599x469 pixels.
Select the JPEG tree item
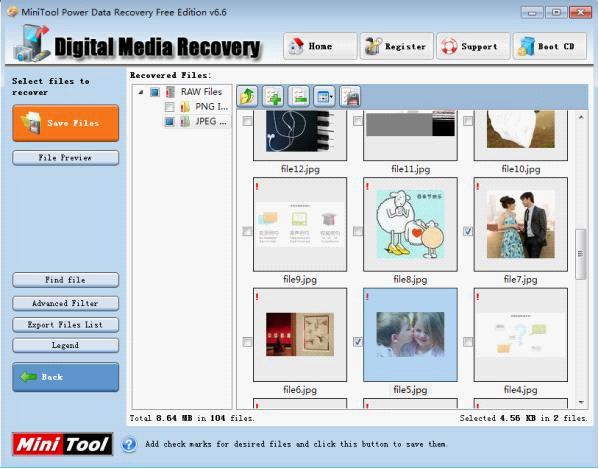coord(211,121)
